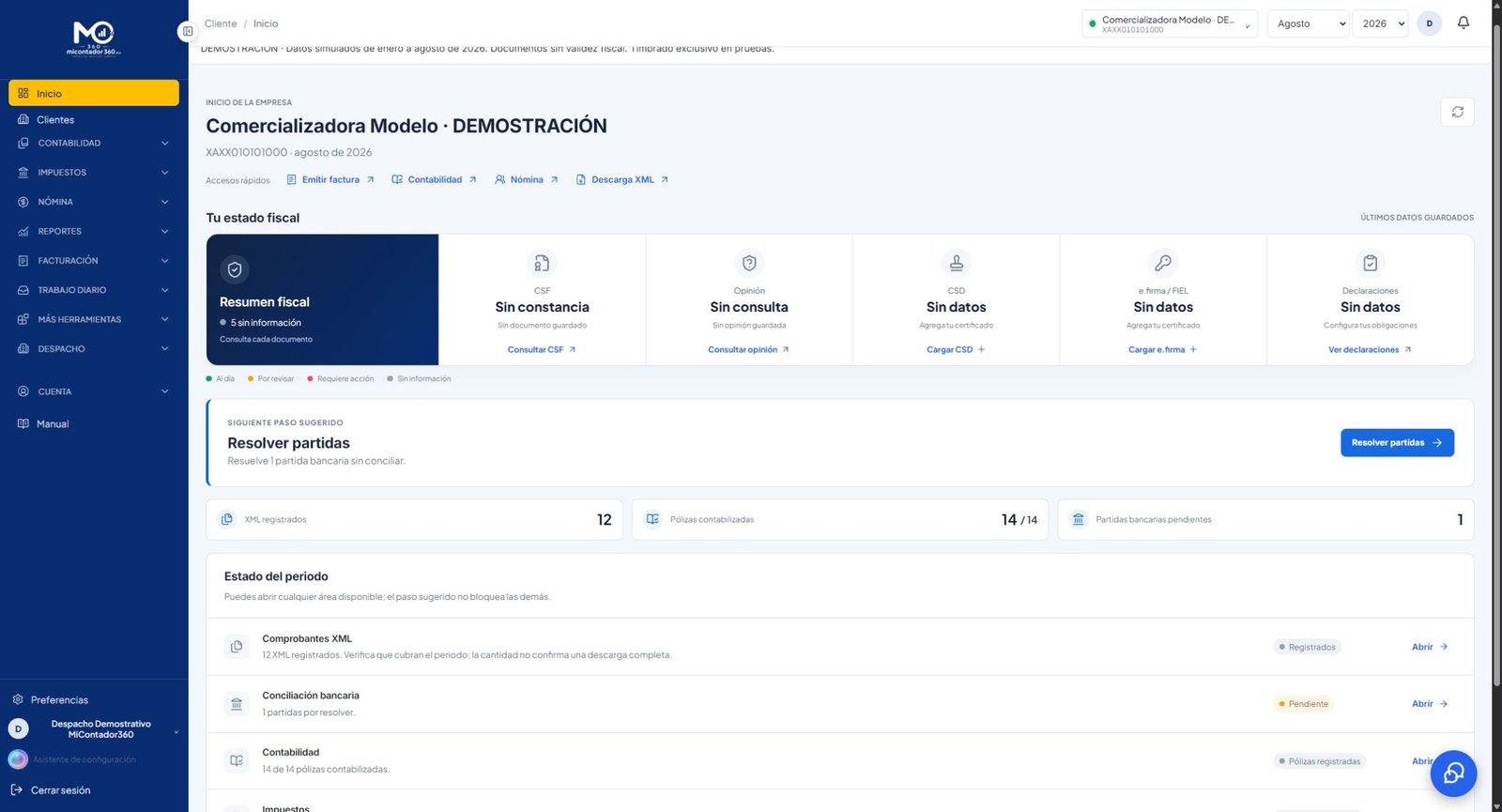Expand the REPORTES sidebar section
This screenshot has height=812, width=1502.
coord(94,232)
